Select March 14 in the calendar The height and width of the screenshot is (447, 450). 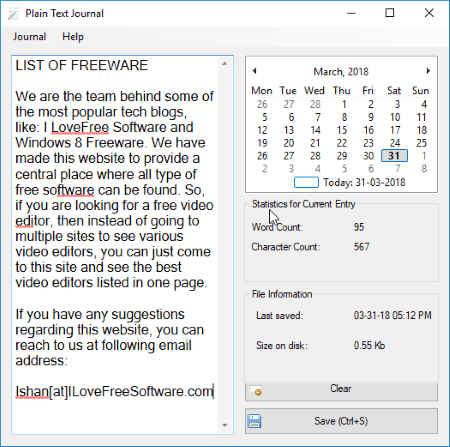click(x=315, y=130)
